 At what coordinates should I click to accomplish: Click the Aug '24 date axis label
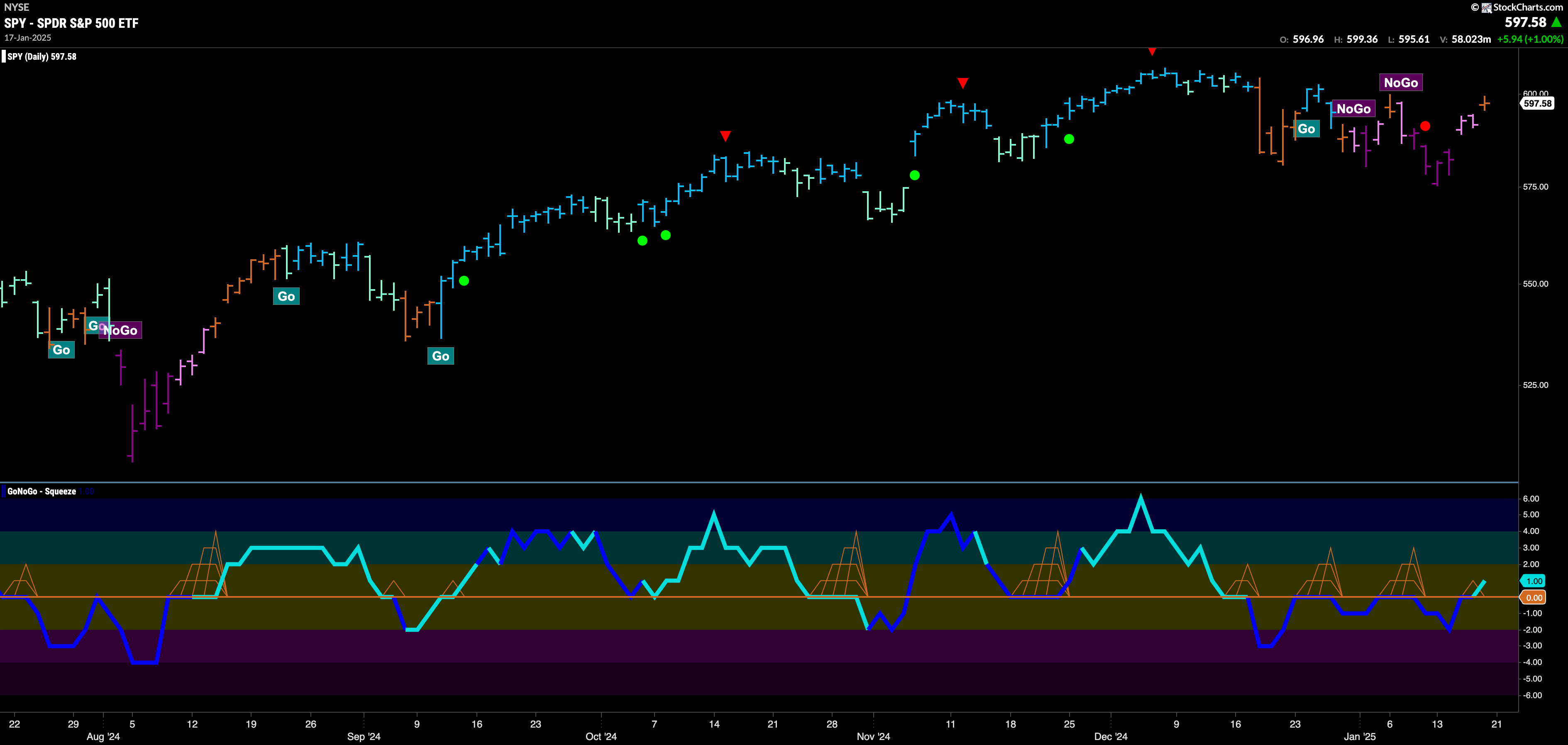103,736
